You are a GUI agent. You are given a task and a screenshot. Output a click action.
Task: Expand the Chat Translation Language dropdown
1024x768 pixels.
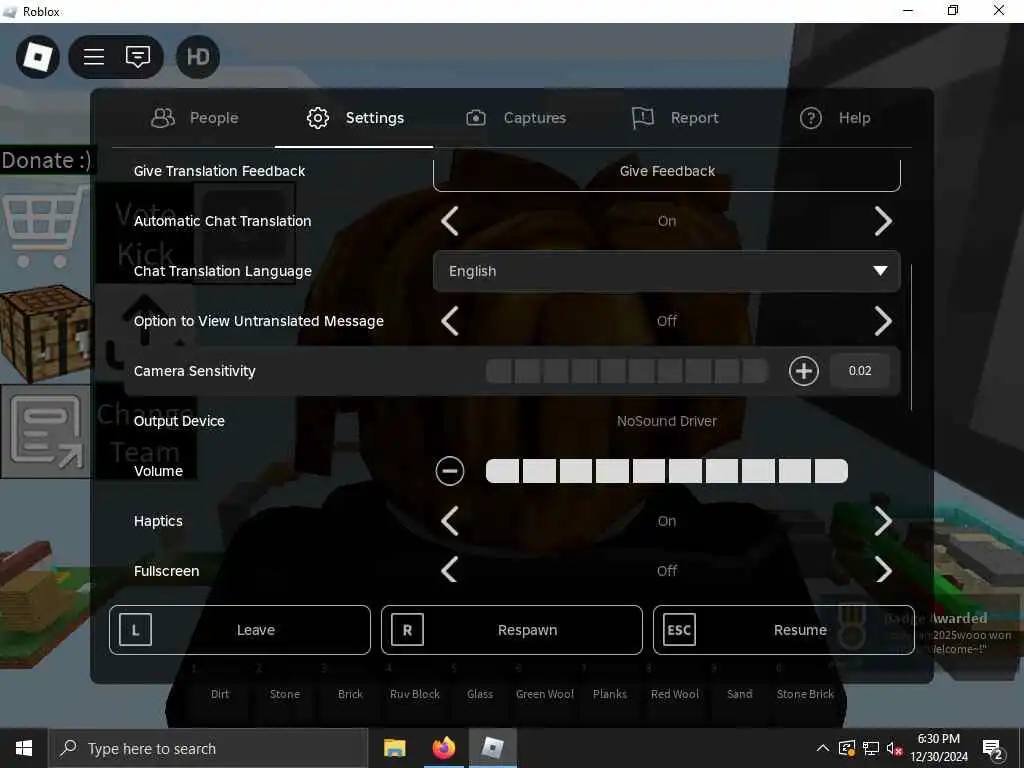click(667, 271)
